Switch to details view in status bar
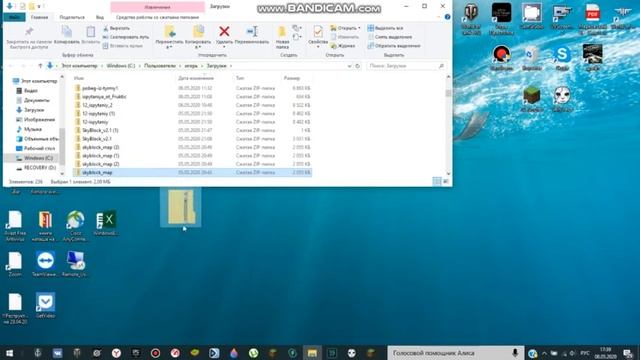This screenshot has width=640, height=360. coord(437,182)
